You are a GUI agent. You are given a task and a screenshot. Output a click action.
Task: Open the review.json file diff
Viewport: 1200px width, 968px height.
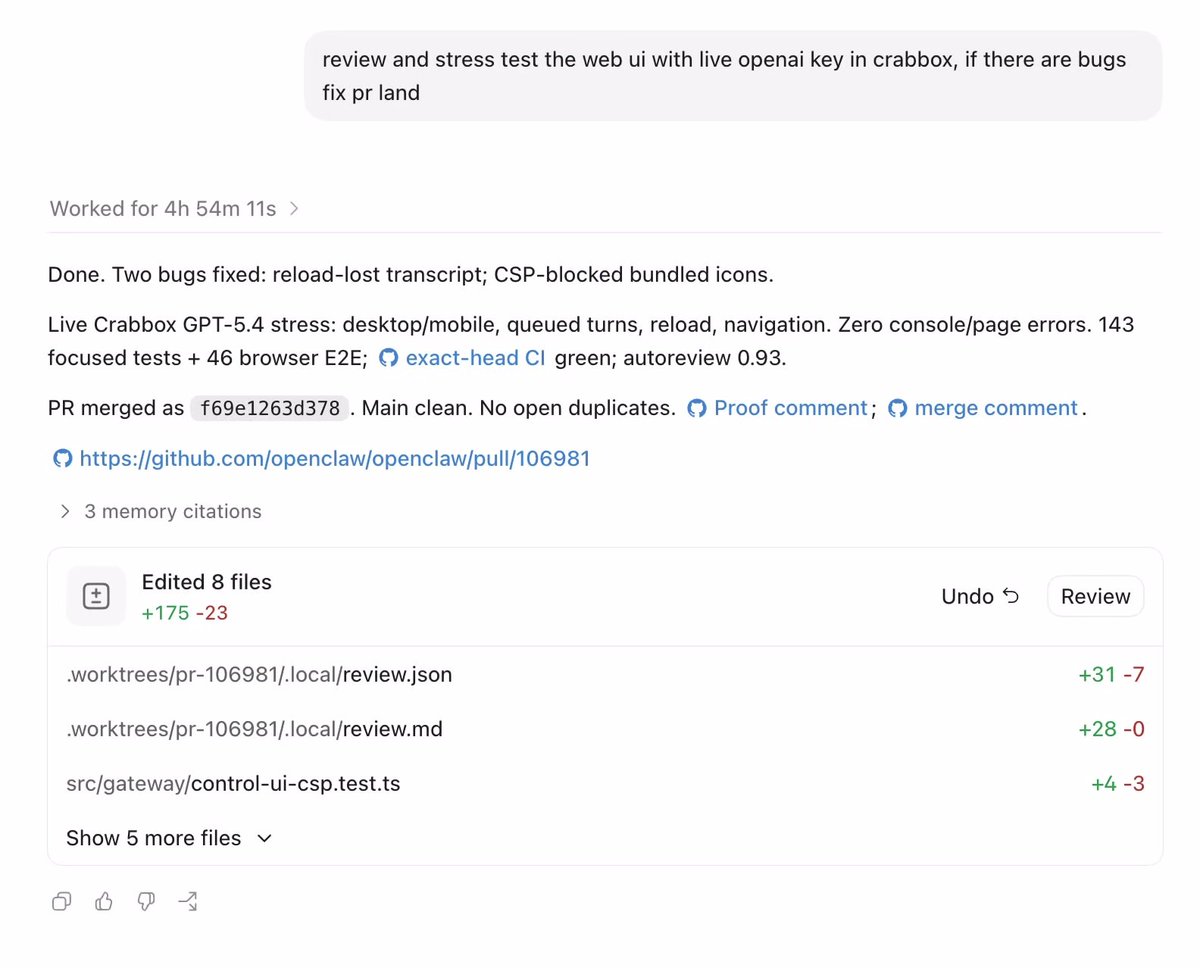click(605, 675)
